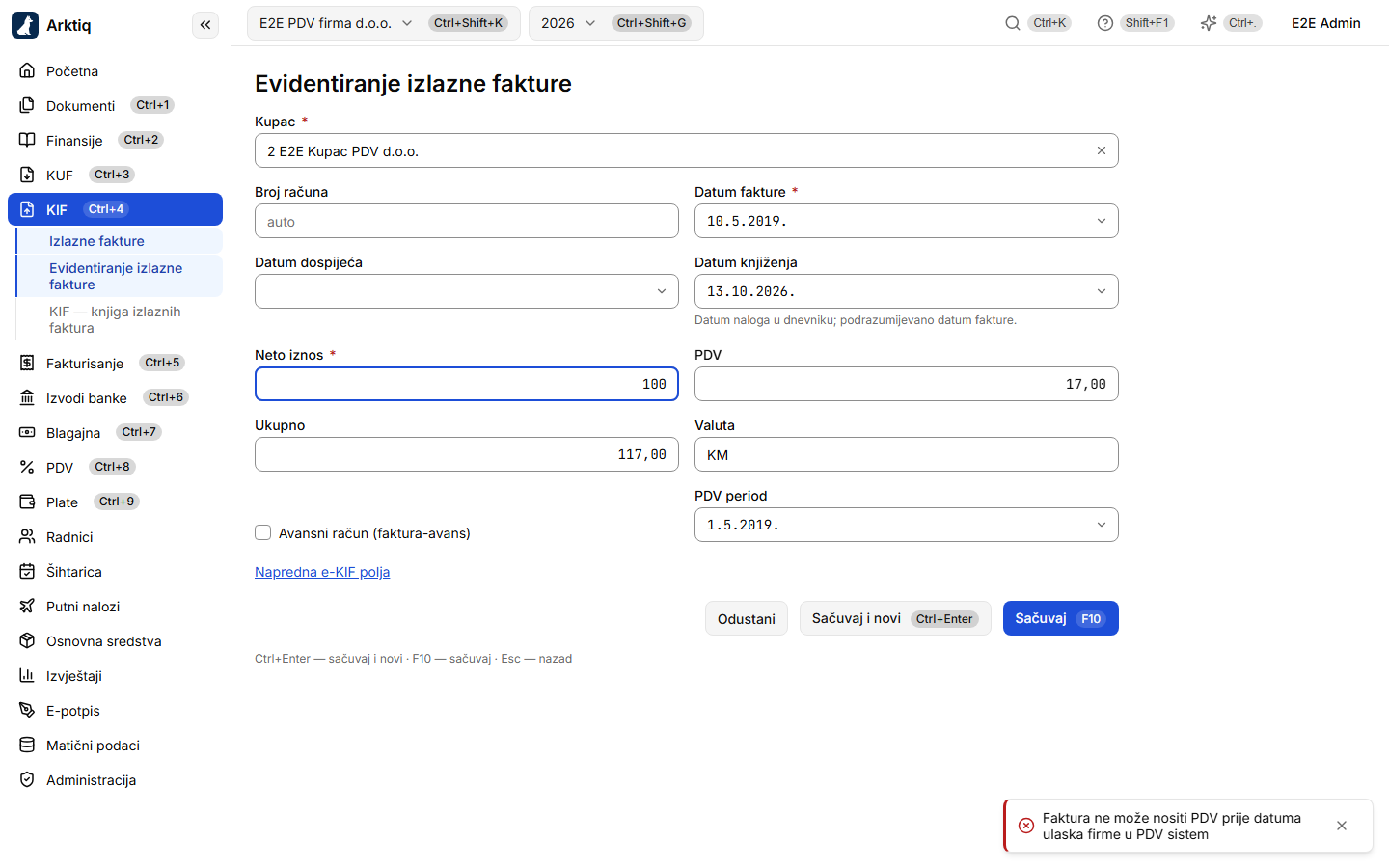
Task: Open Izvodi banke bank icon
Action: 27,397
